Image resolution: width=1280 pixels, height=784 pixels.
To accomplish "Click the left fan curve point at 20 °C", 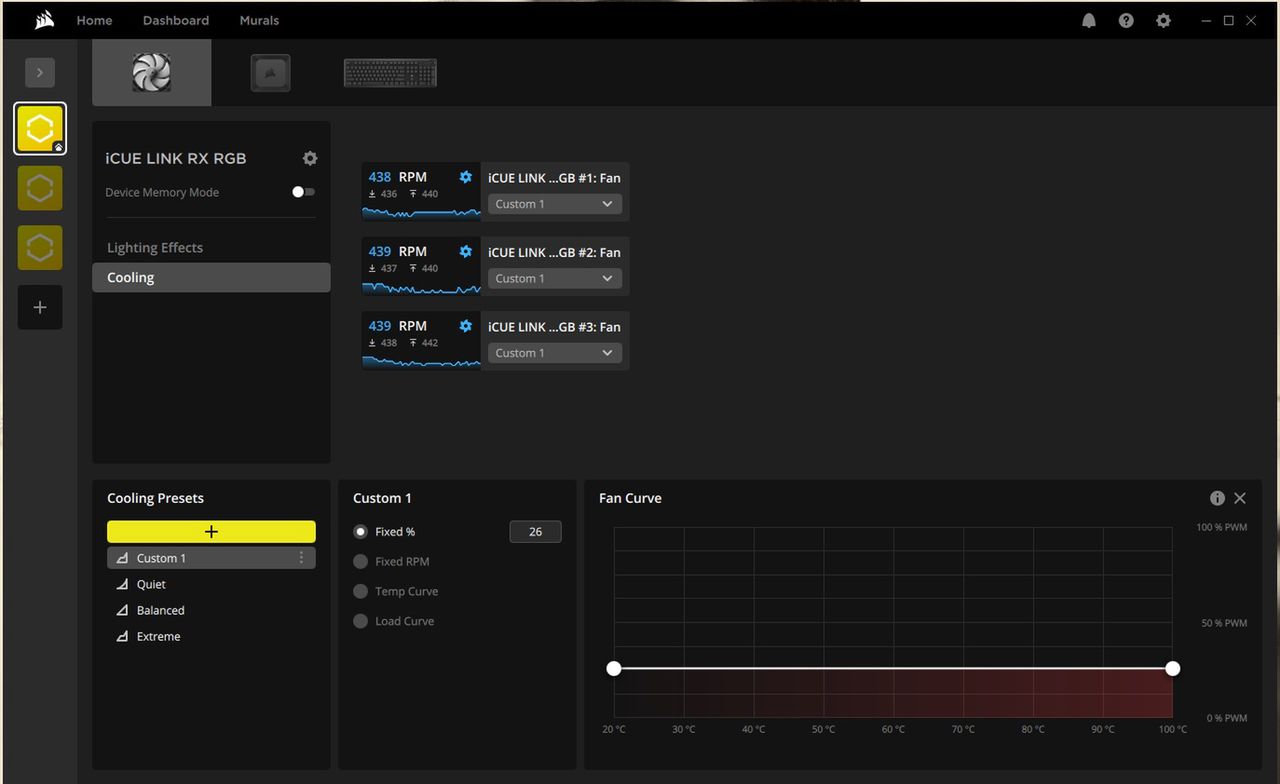I will (x=614, y=668).
